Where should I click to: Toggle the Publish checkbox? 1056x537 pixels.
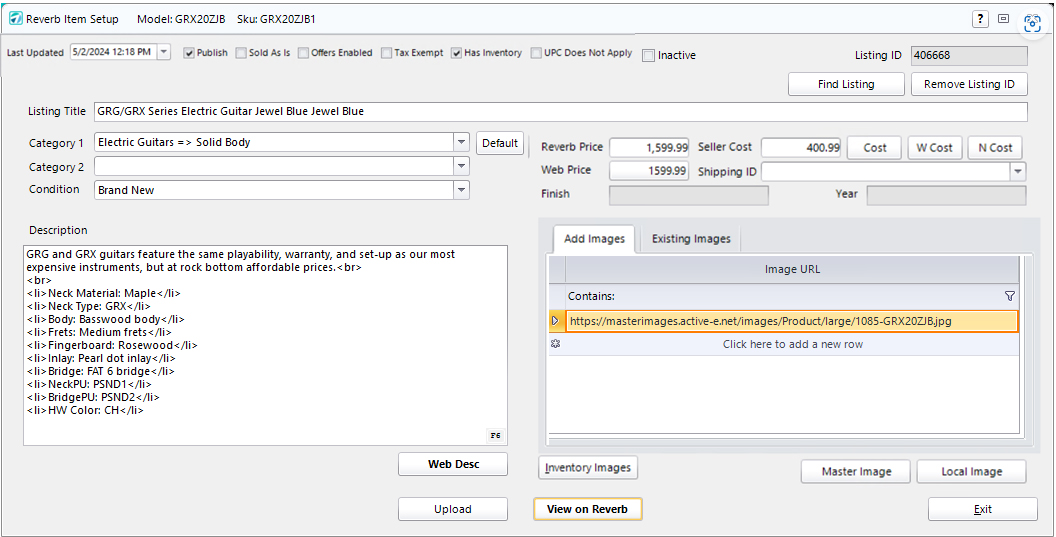pos(189,53)
